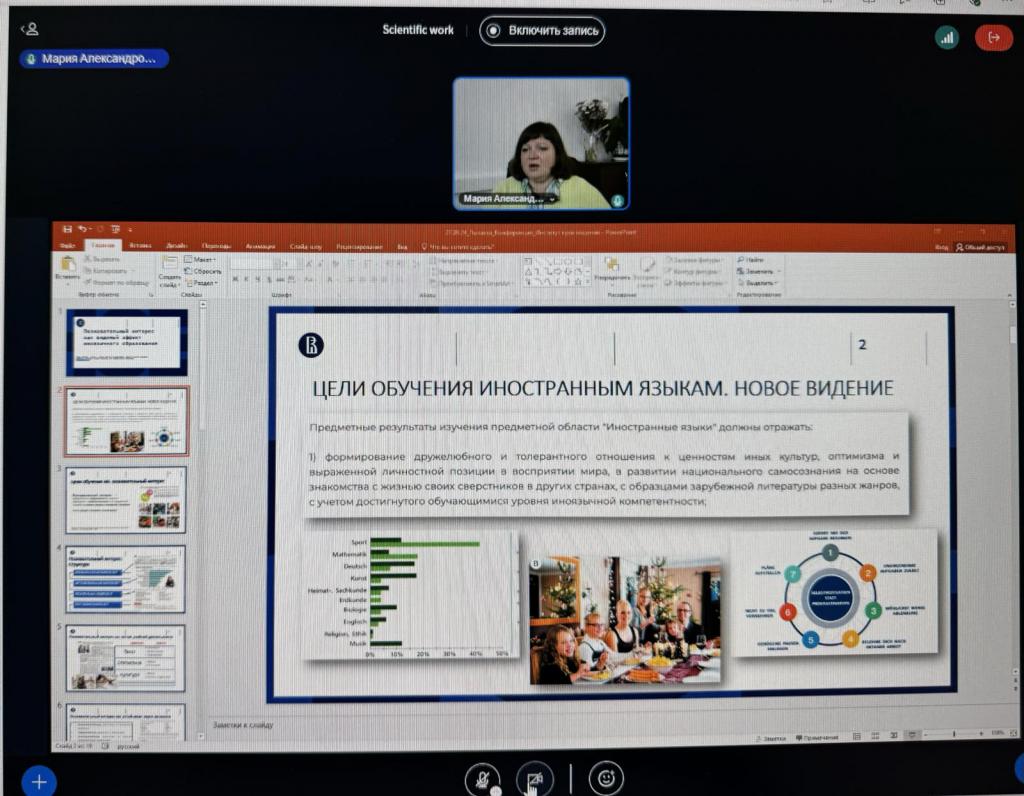Select slide 3 thumbnail in the slide panel
This screenshot has height=796, width=1024.
coord(126,498)
